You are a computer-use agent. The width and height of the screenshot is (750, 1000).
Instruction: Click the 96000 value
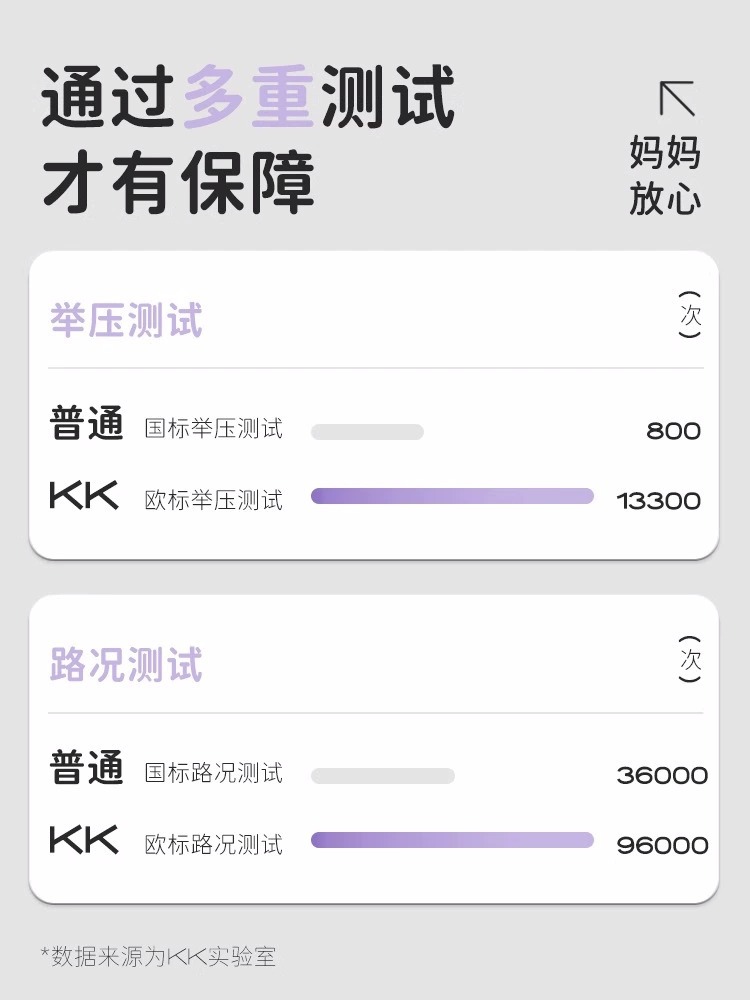point(662,845)
